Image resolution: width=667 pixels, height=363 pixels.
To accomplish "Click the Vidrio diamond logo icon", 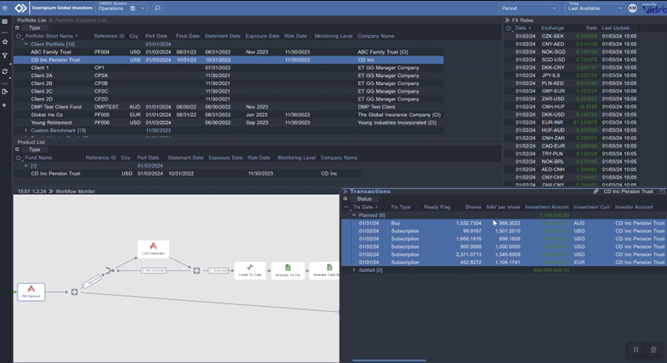I will click(x=20, y=8).
